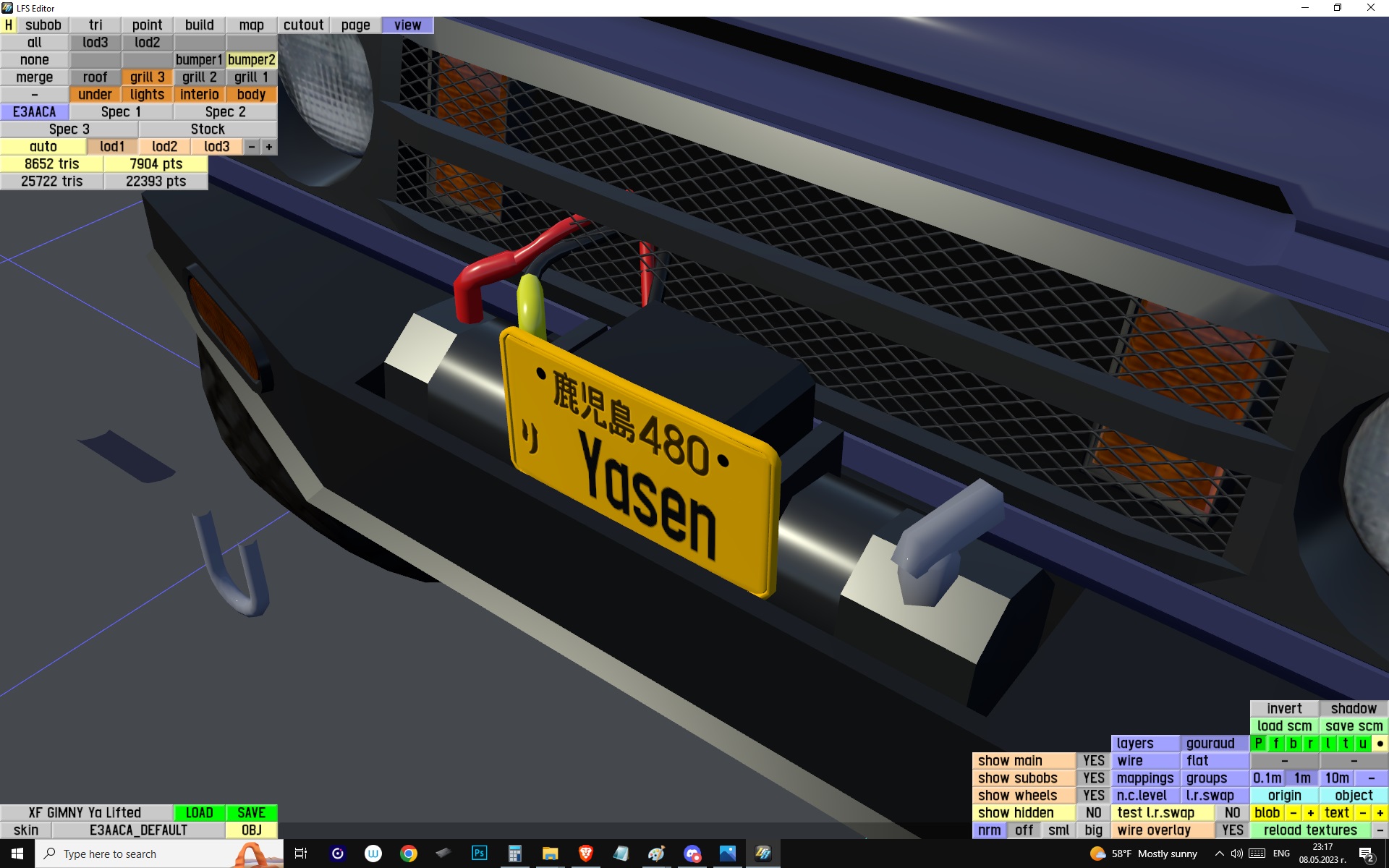Open File Explorer in the taskbar

pyautogui.click(x=550, y=854)
